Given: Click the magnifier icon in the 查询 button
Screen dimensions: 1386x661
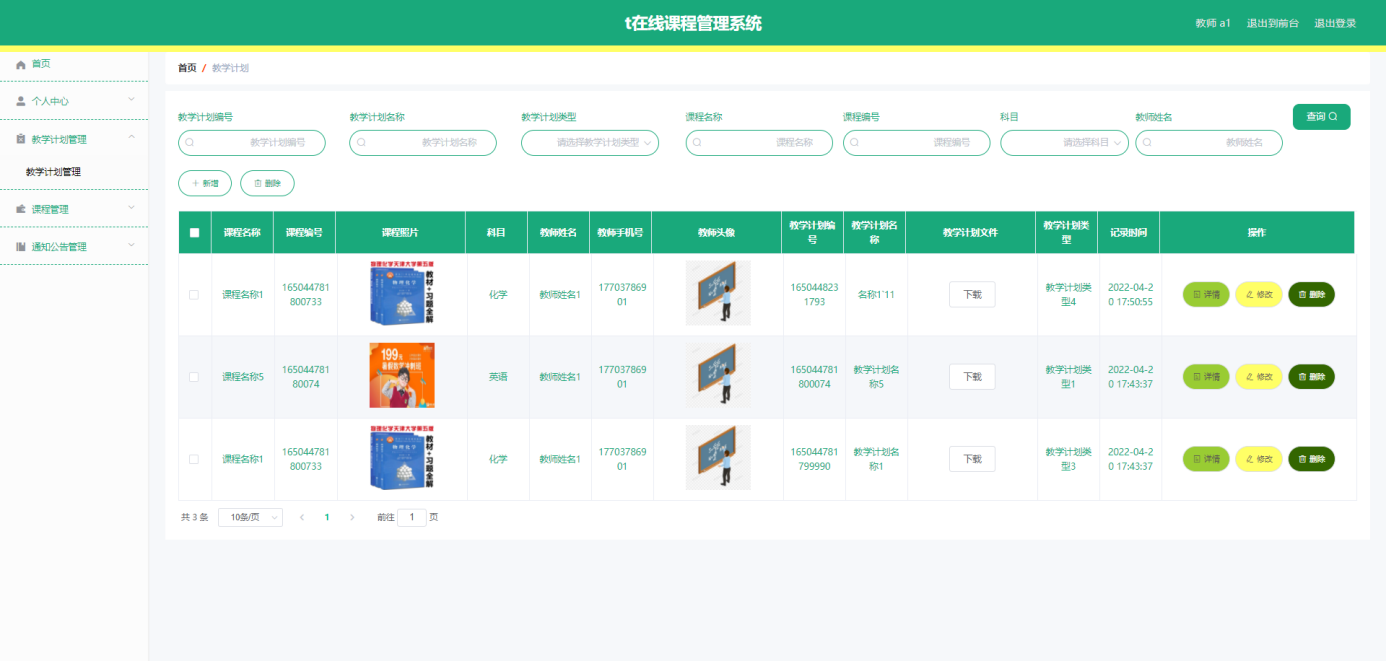Looking at the screenshot, I should tap(1333, 116).
